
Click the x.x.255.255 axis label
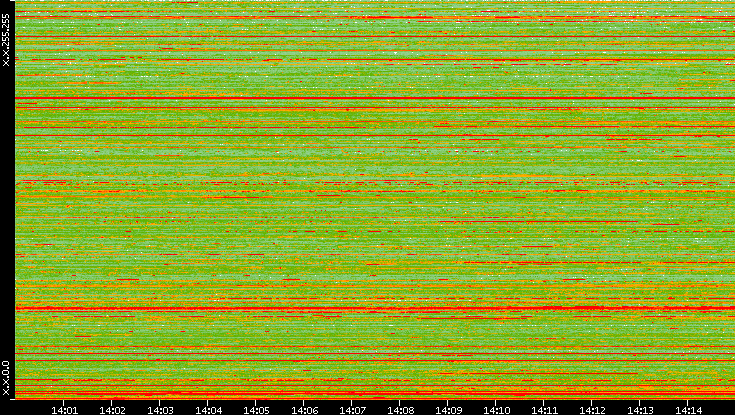click(x=6, y=40)
